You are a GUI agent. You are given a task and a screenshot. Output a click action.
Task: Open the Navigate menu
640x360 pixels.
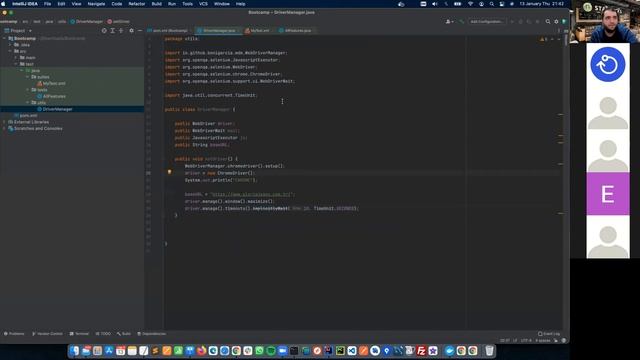[x=96, y=4]
